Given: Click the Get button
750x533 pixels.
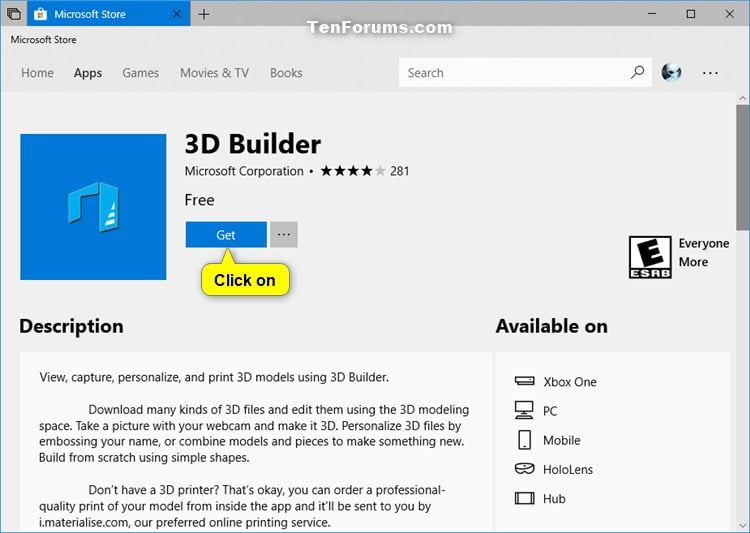Looking at the screenshot, I should click(x=226, y=234).
